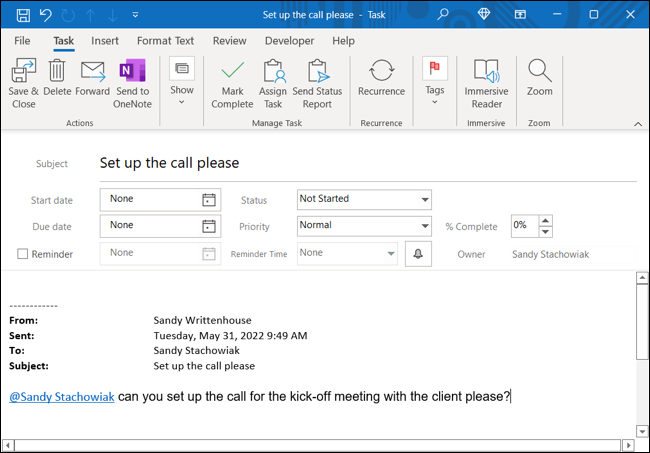Open the Status dropdown
Screen dimensions: 650x453
pyautogui.click(x=425, y=200)
